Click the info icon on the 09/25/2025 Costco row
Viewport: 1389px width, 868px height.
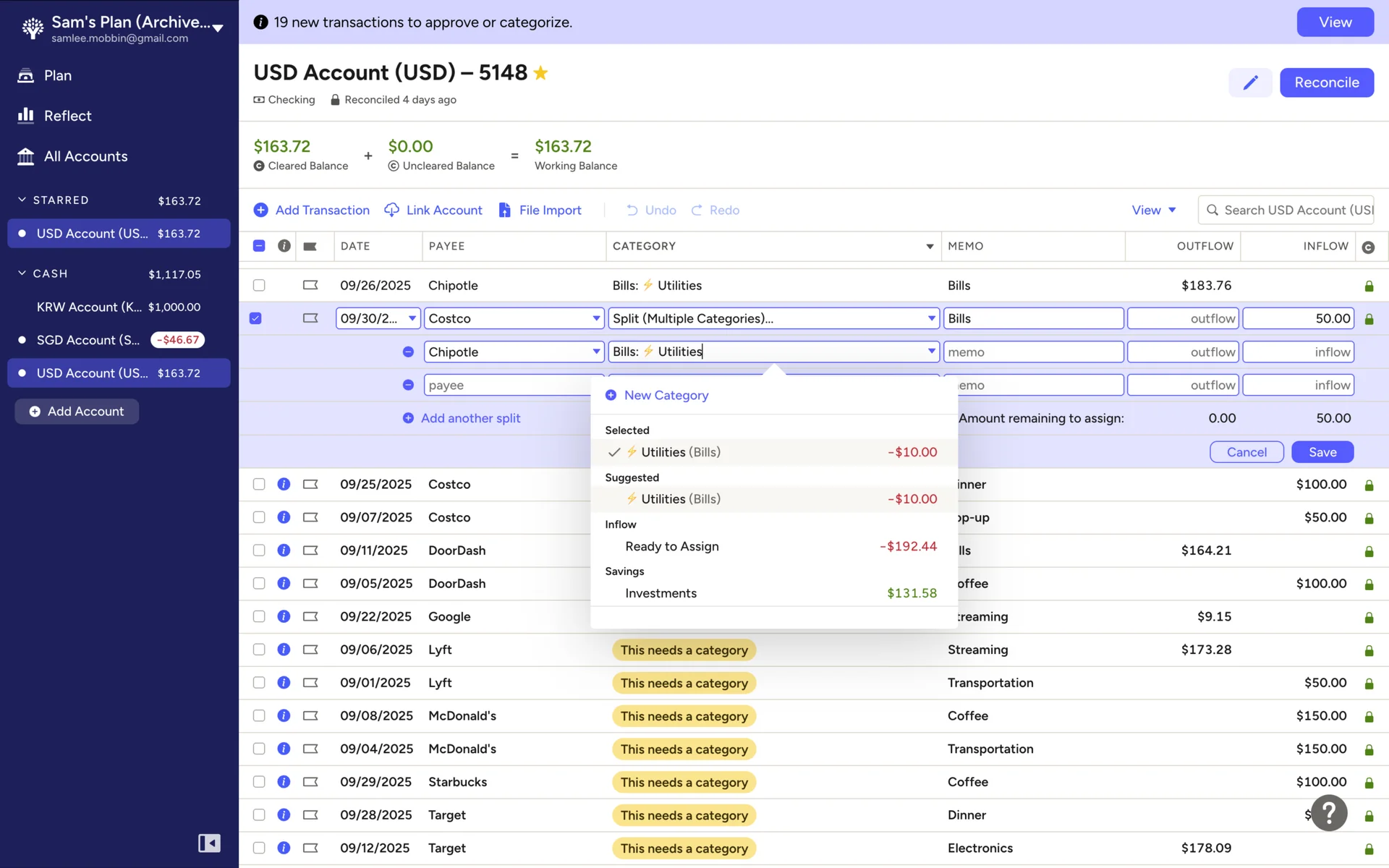tap(284, 484)
